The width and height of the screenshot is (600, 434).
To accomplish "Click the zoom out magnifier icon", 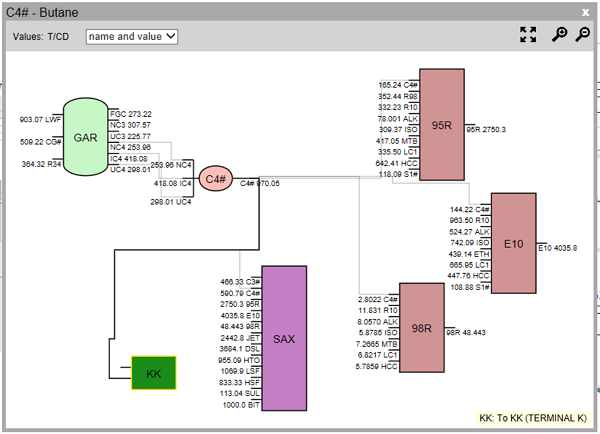I will tap(581, 35).
